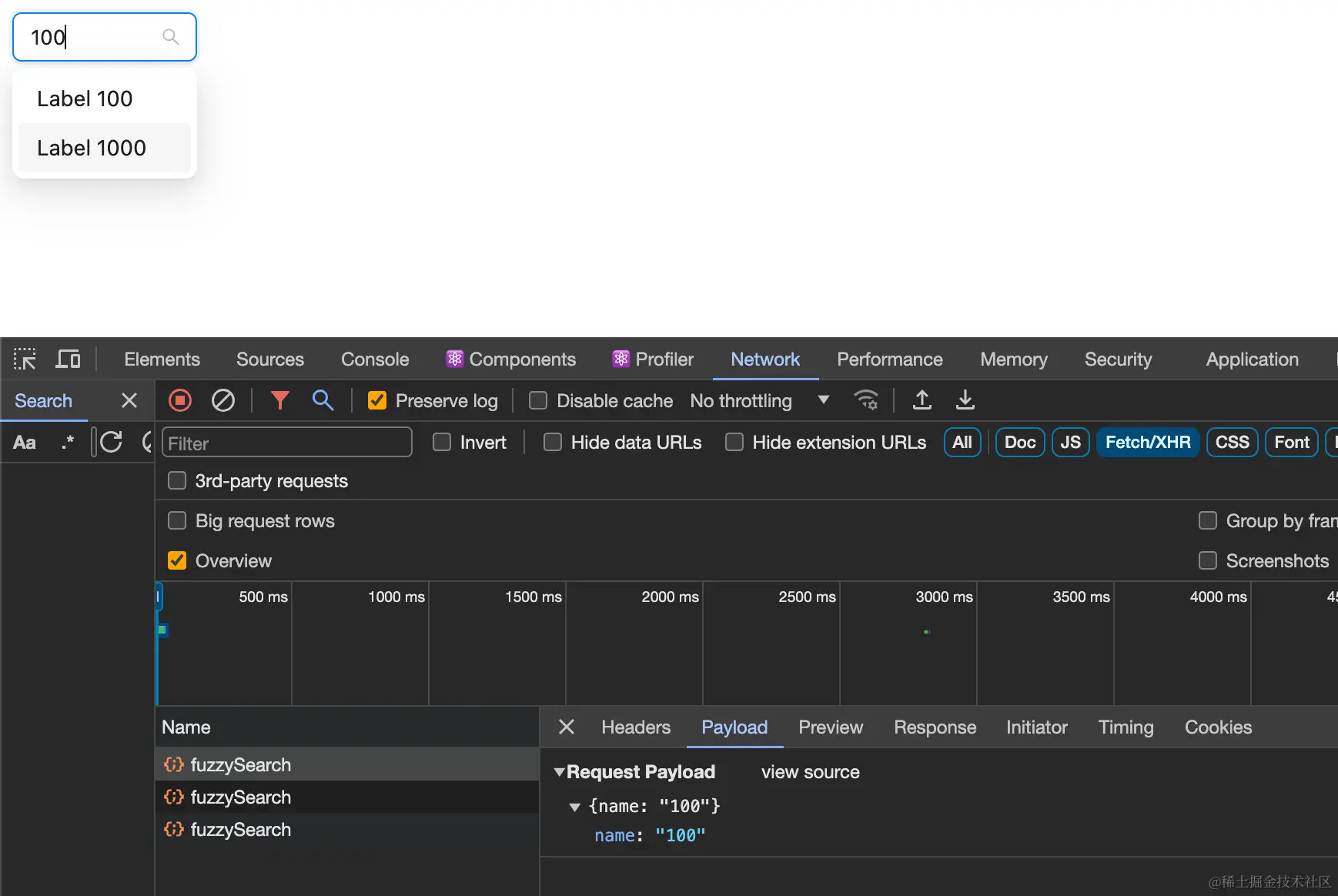Refresh search results icon
This screenshot has width=1338, height=896.
point(112,442)
